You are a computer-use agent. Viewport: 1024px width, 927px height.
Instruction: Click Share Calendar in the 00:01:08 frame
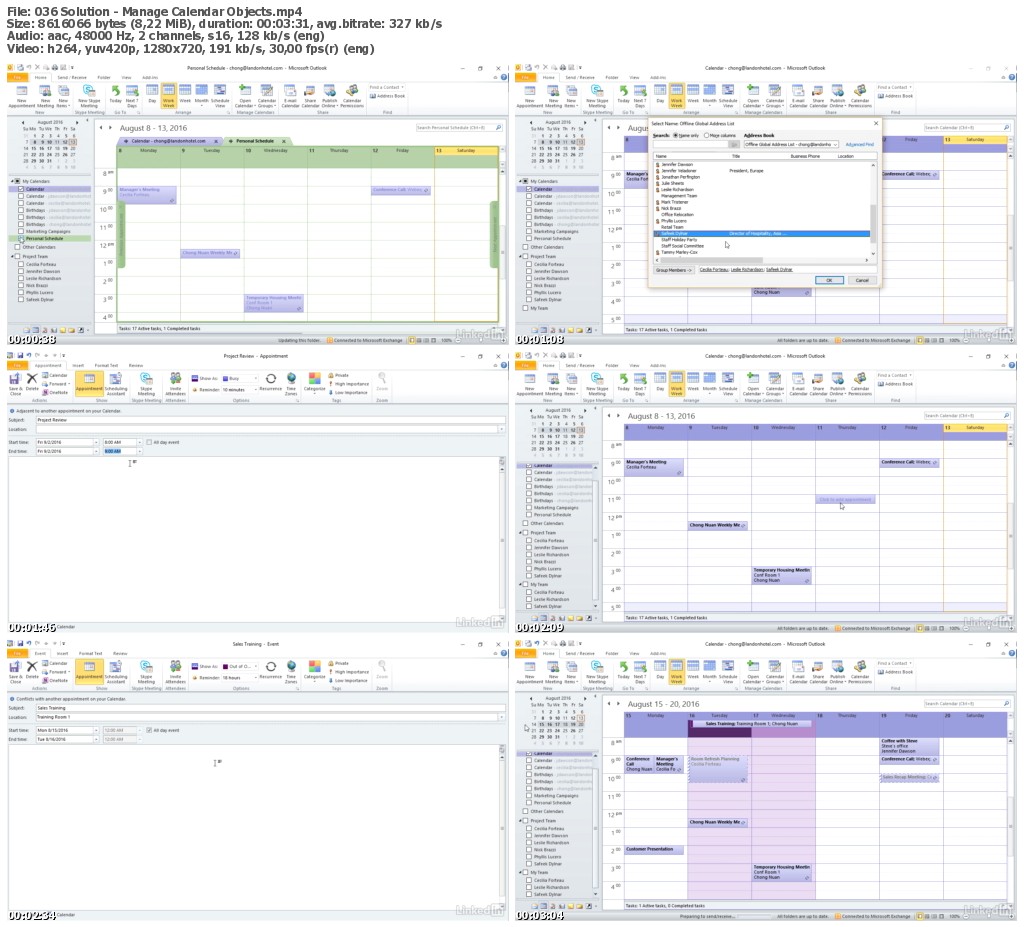(818, 95)
